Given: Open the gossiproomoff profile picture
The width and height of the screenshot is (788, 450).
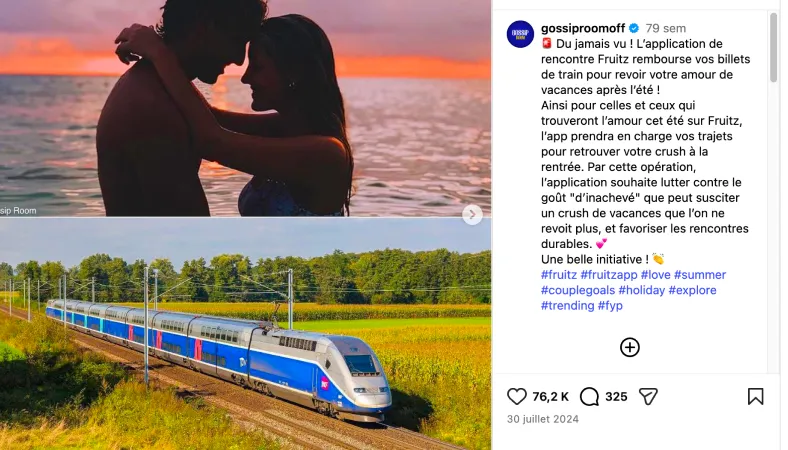Looking at the screenshot, I should pos(520,34).
